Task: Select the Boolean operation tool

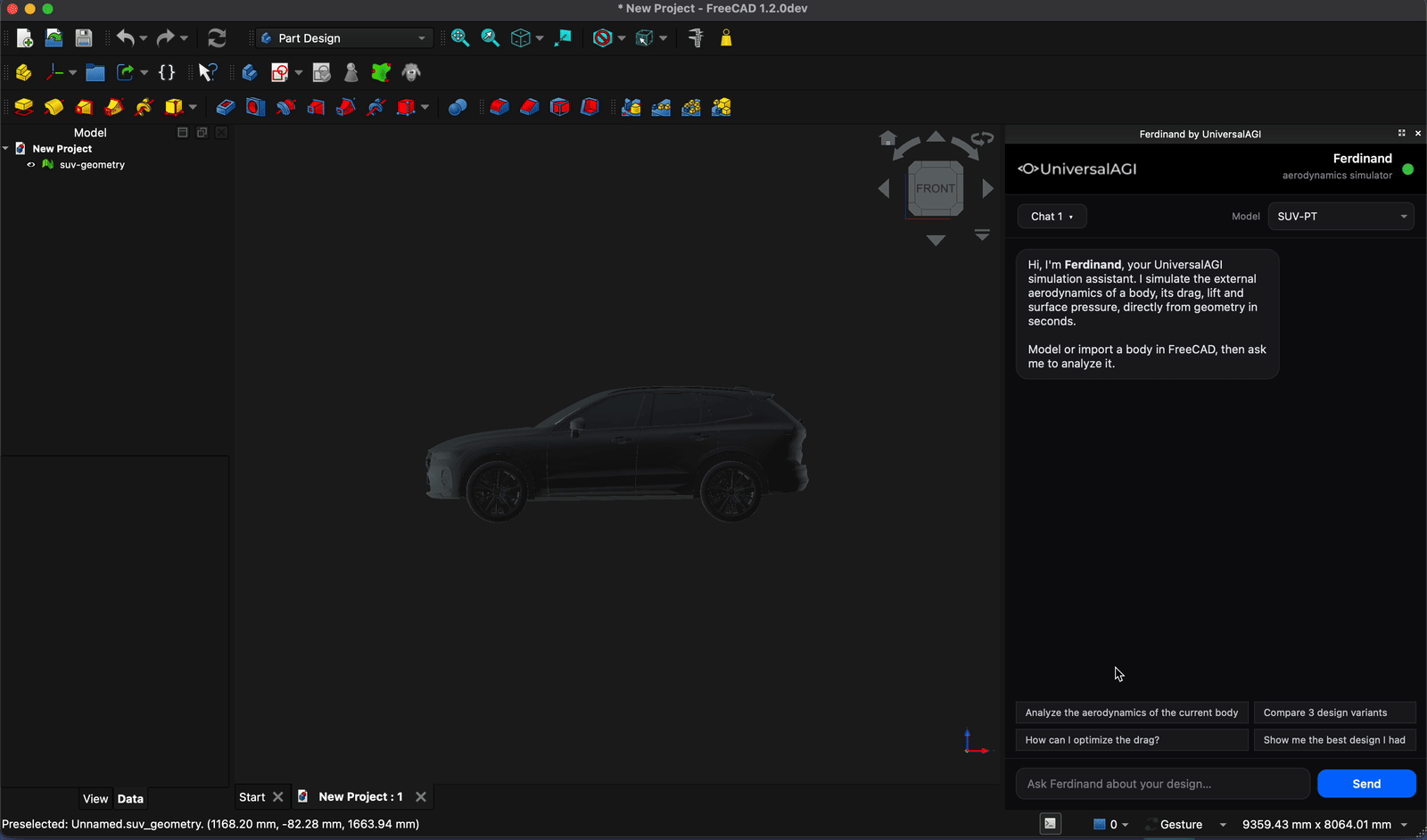Action: [x=458, y=107]
